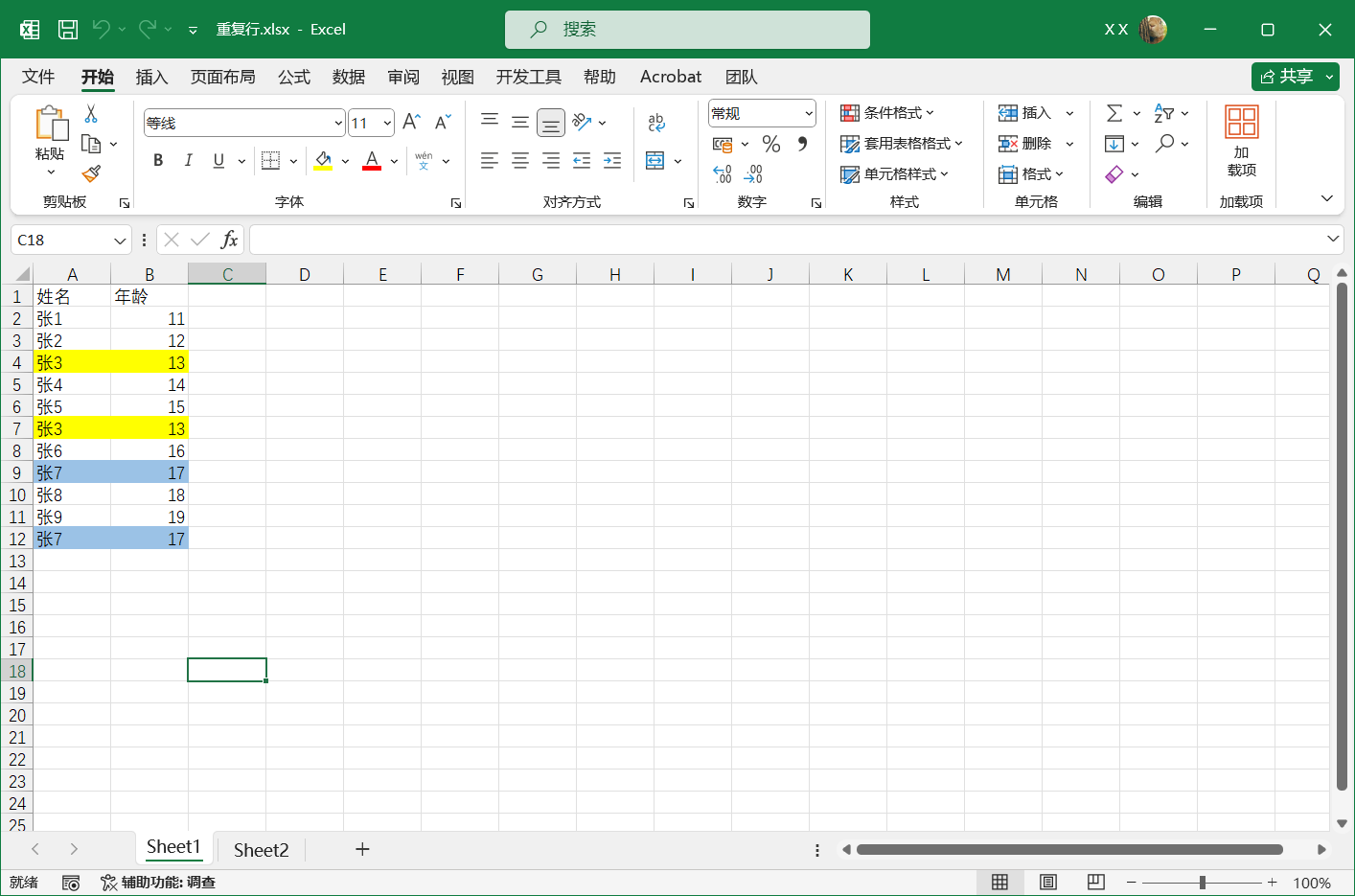Image resolution: width=1355 pixels, height=896 pixels.
Task: Switch to Page Break Preview view
Action: [1096, 882]
